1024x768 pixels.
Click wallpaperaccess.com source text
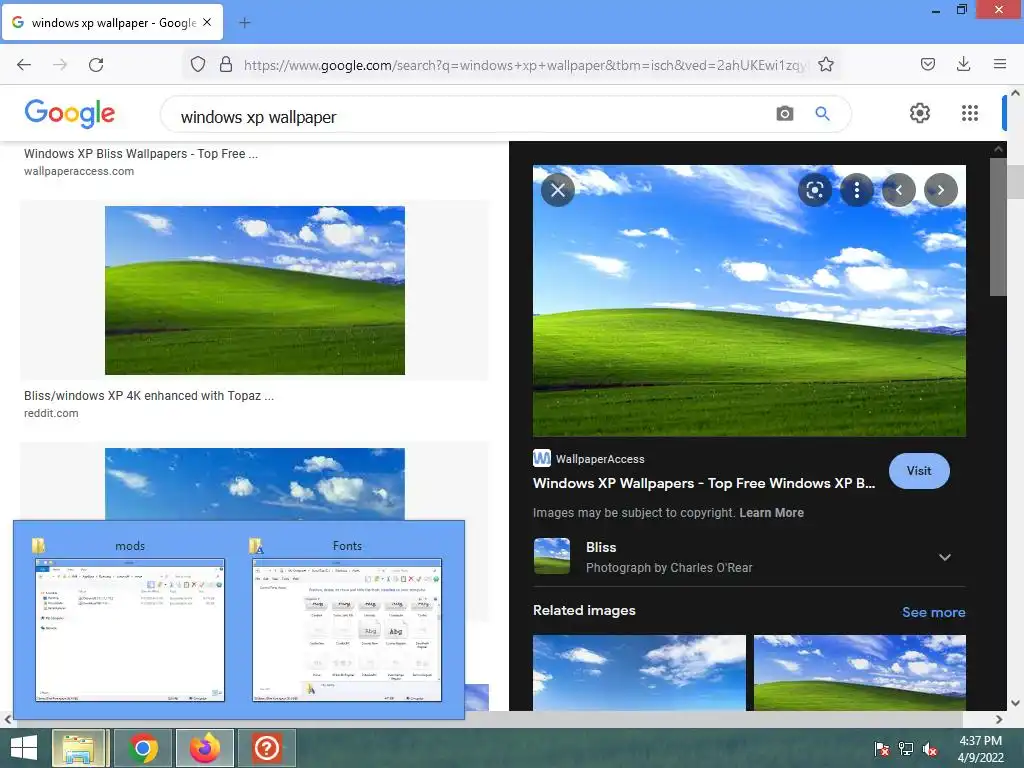pos(79,171)
